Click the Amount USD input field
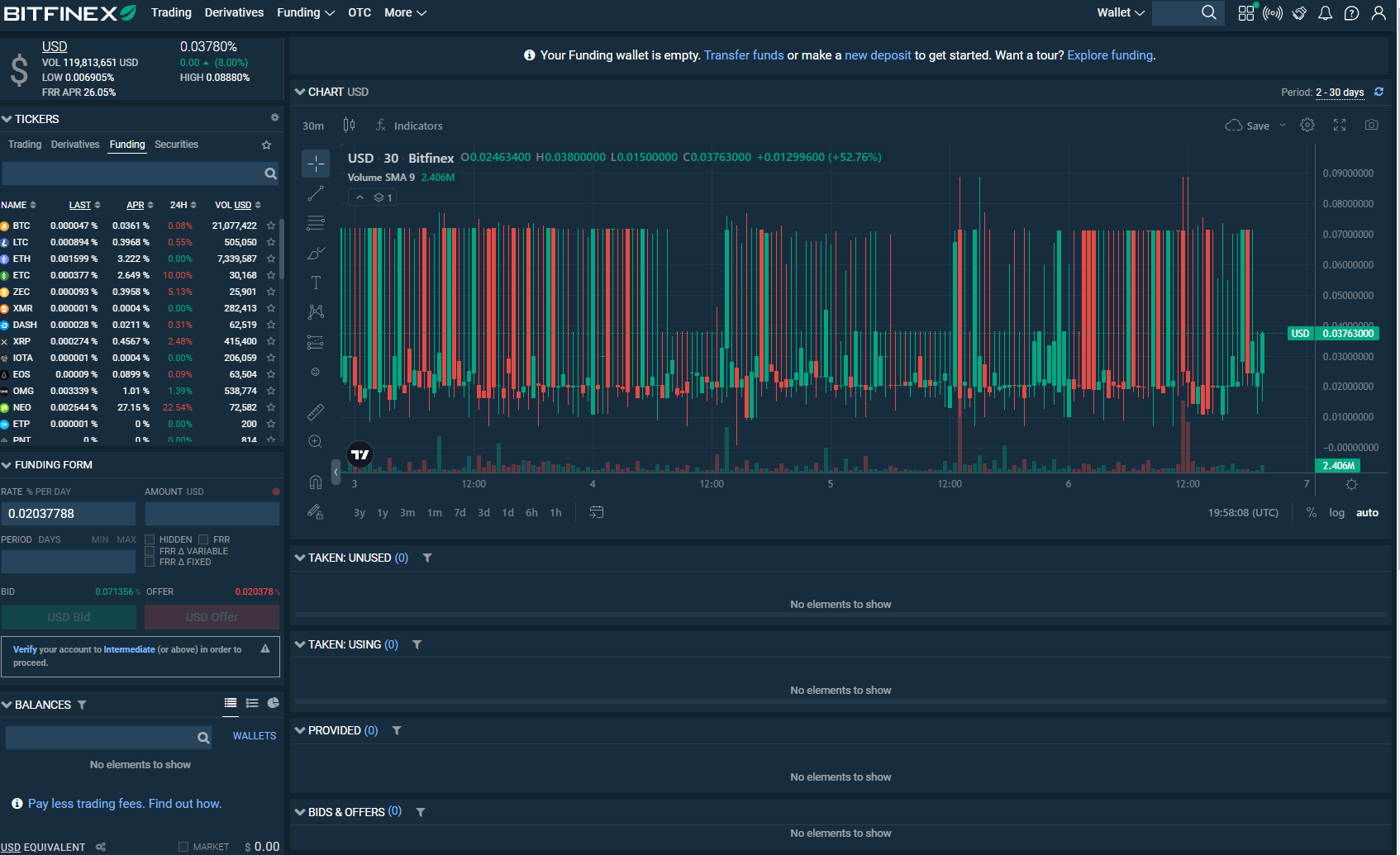This screenshot has width=1400, height=855. pos(212,514)
